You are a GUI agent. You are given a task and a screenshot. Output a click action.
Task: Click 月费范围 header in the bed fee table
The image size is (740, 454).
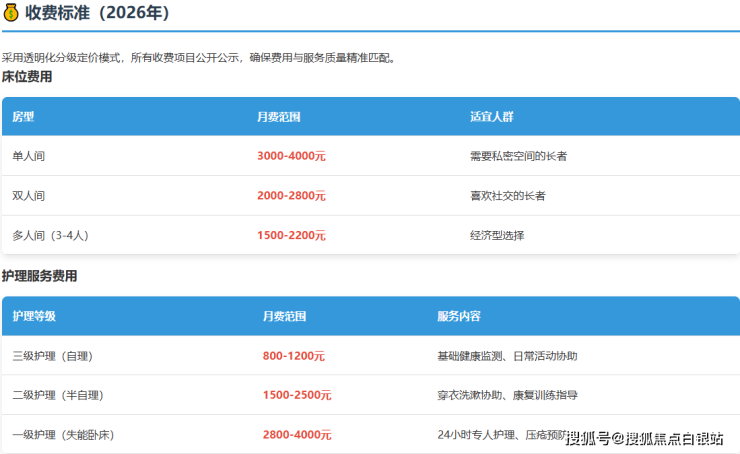pos(279,117)
